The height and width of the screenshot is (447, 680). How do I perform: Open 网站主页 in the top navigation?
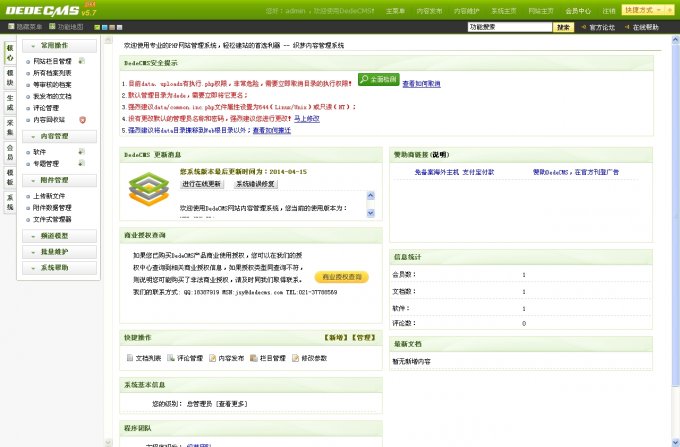541,11
